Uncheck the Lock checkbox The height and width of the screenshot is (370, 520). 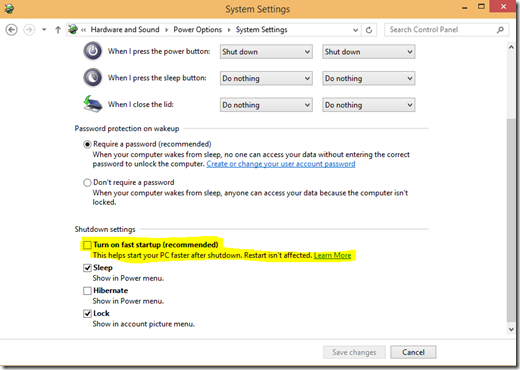pyautogui.click(x=87, y=314)
